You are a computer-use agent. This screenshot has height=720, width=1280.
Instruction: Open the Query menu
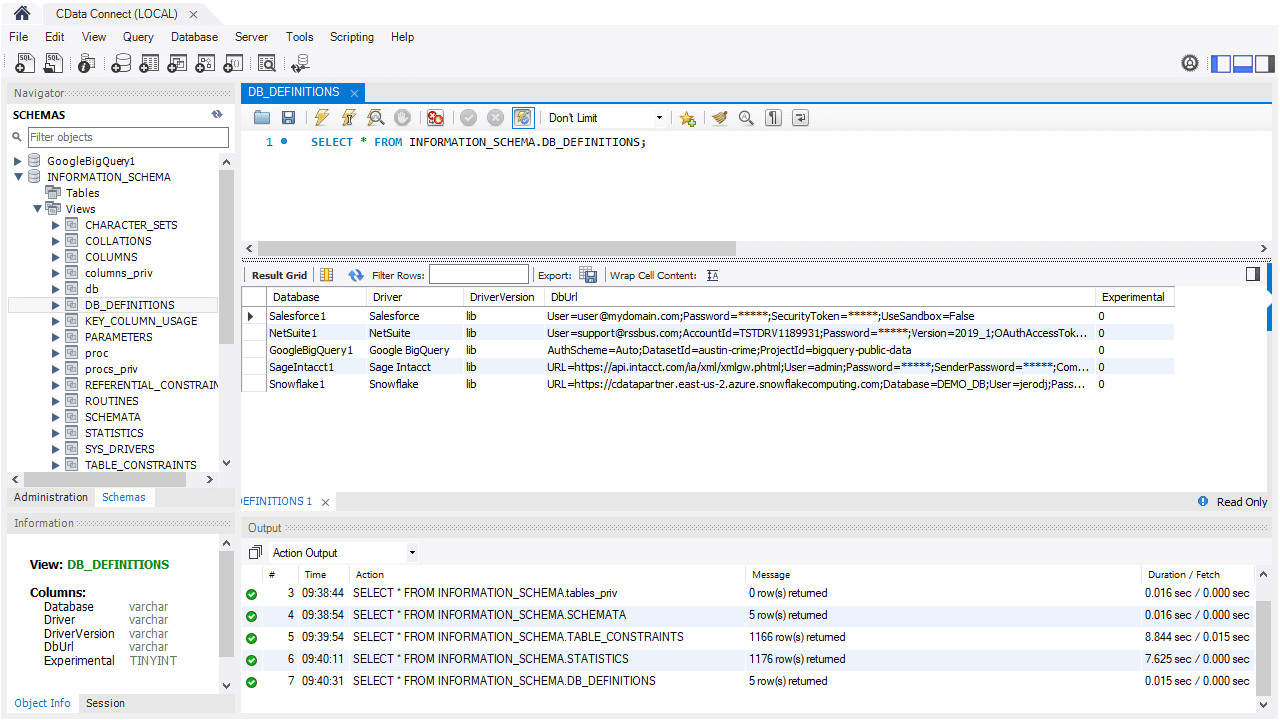tap(138, 37)
